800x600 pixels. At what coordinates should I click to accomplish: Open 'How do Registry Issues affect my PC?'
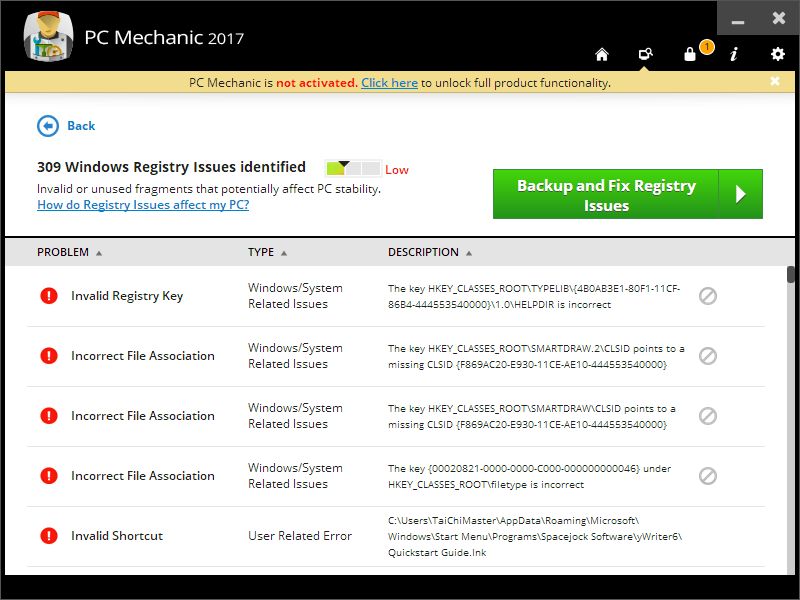(x=143, y=205)
